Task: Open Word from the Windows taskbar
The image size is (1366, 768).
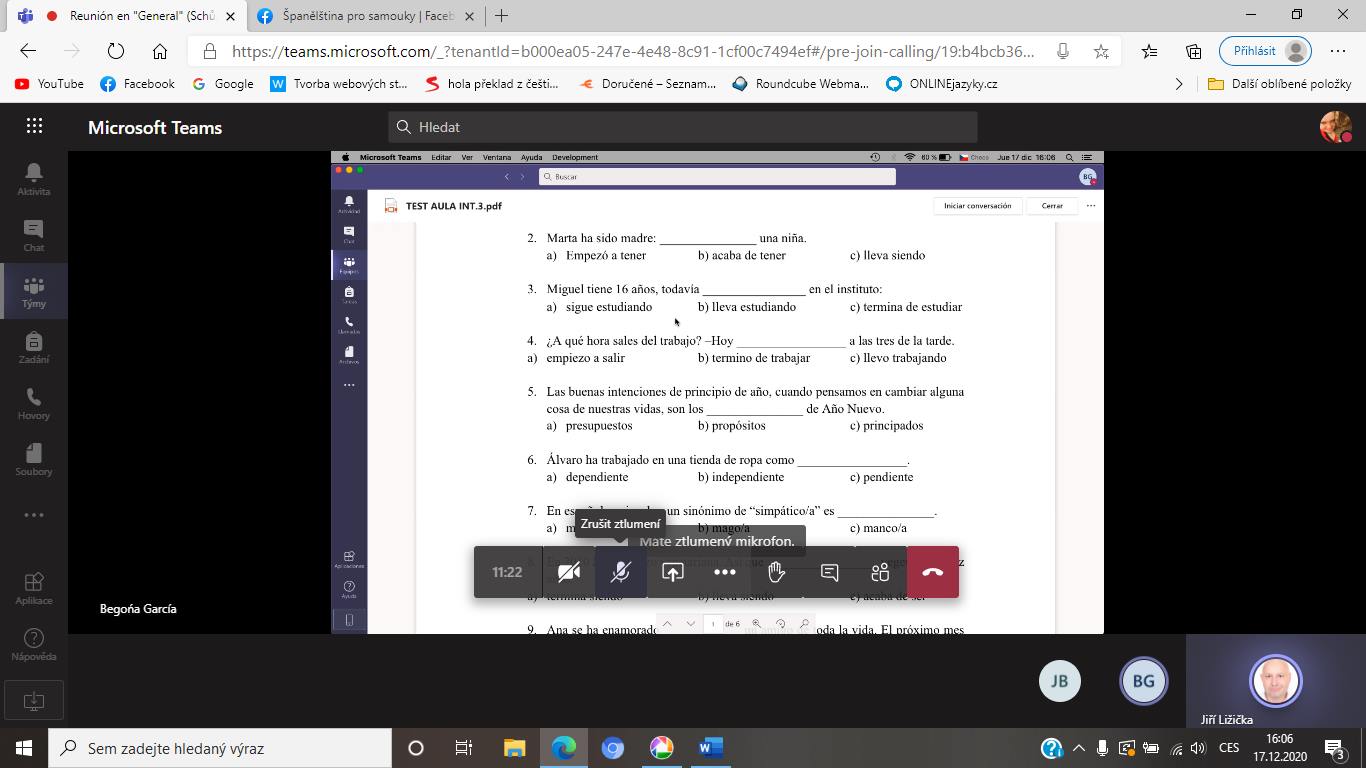Action: (x=710, y=748)
